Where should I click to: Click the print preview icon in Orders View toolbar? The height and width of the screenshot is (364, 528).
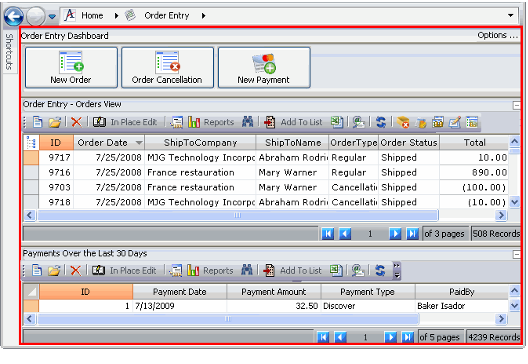(x=176, y=122)
